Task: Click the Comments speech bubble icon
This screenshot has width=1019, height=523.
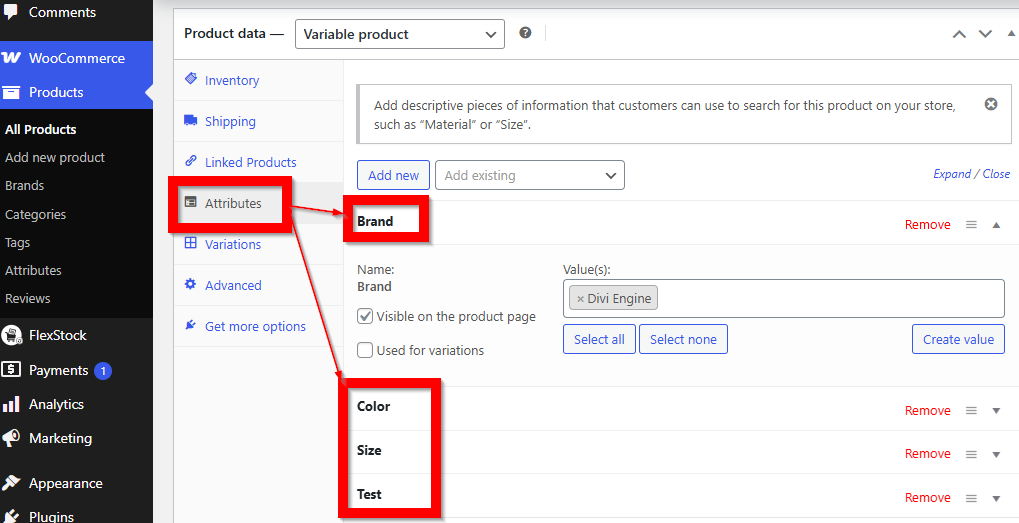Action: (11, 12)
